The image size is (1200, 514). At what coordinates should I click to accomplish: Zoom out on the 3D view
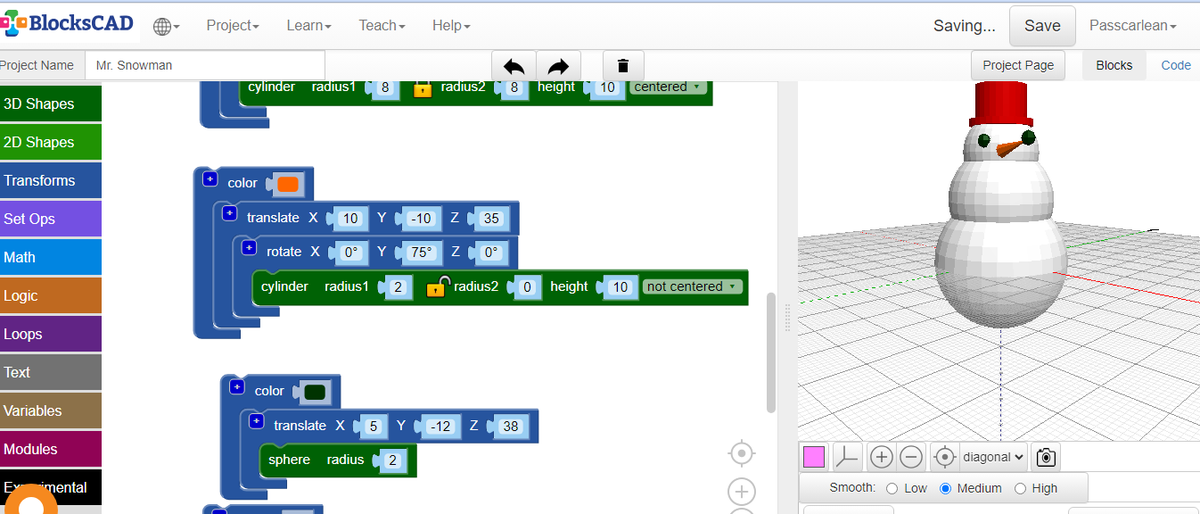click(911, 457)
